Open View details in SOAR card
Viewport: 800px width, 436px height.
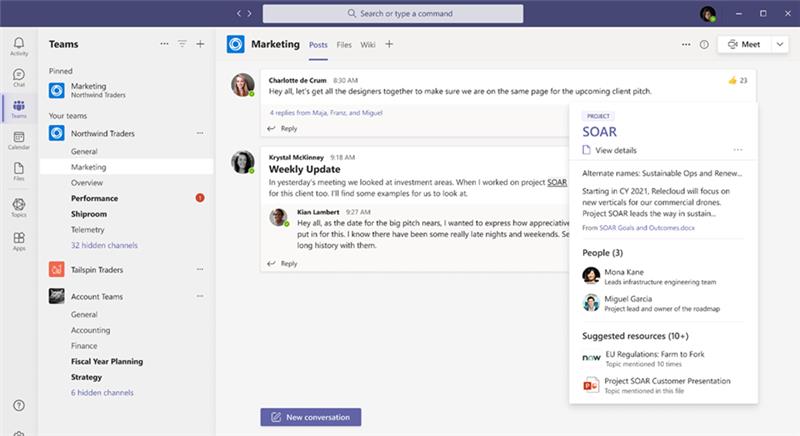[x=615, y=150]
